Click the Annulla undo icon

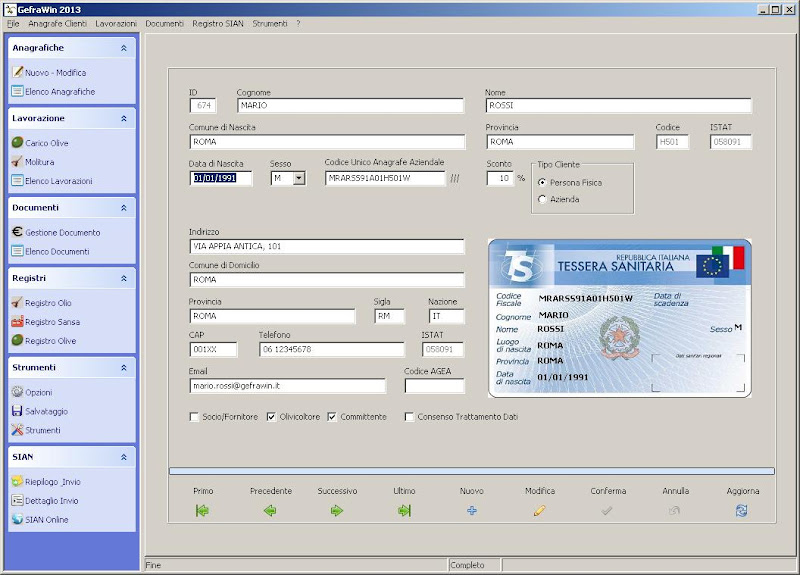[674, 510]
